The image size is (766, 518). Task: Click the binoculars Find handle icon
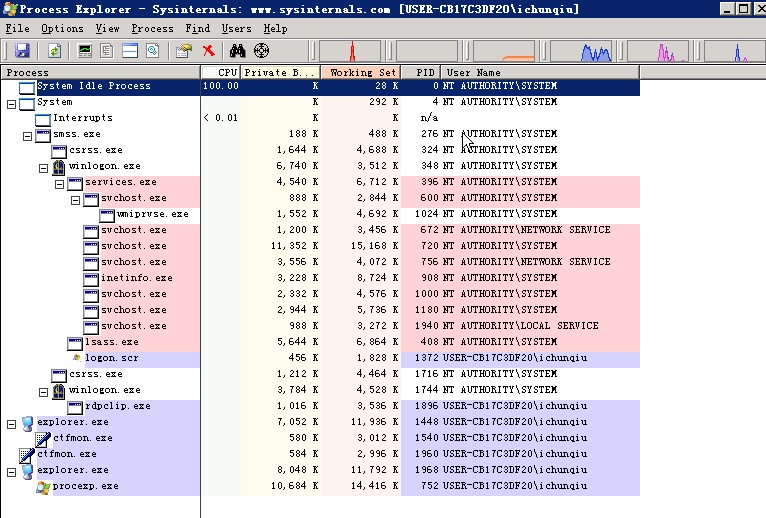(237, 50)
